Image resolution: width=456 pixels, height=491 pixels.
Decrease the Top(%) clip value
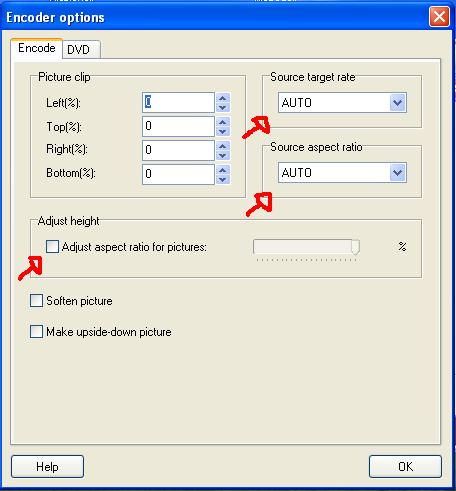pos(223,131)
